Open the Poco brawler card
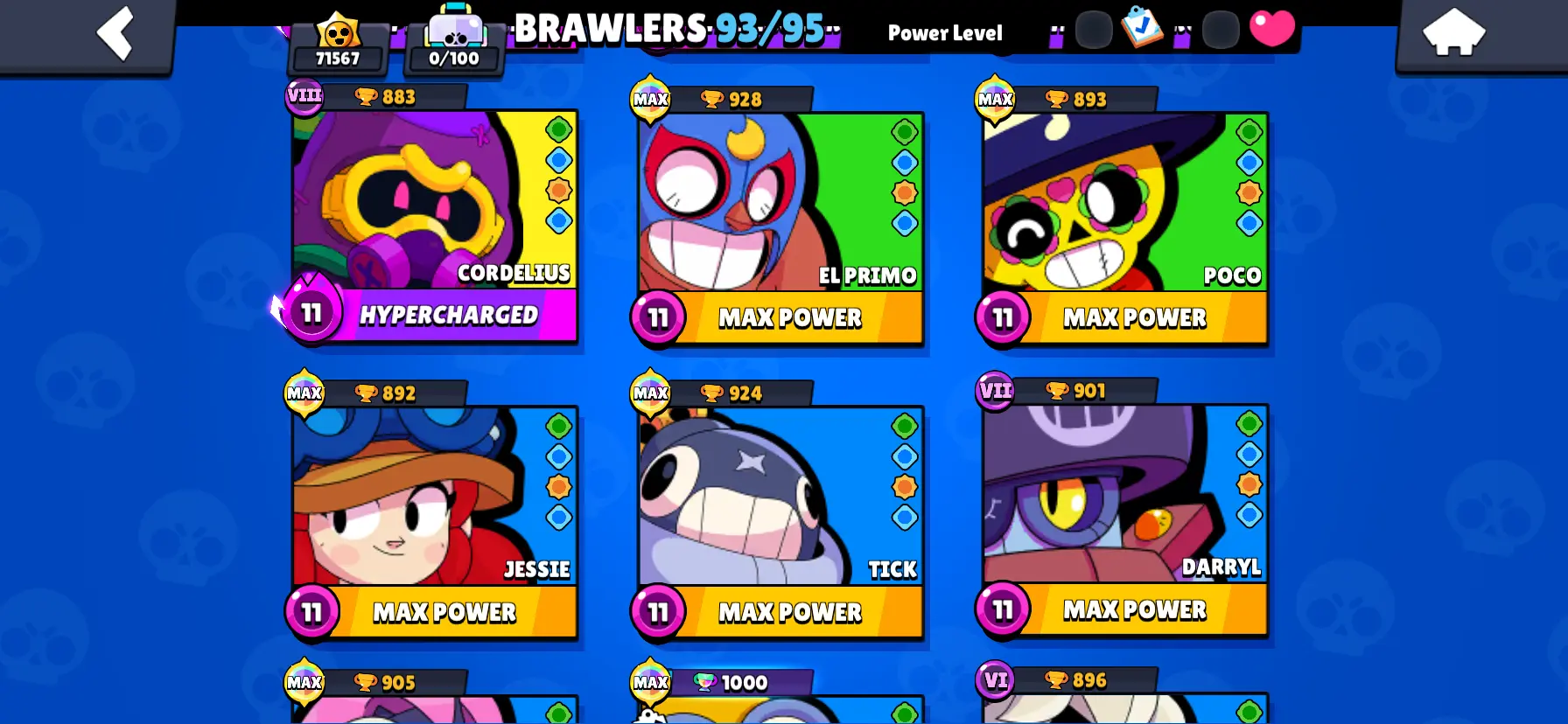1568x724 pixels. point(1124,227)
